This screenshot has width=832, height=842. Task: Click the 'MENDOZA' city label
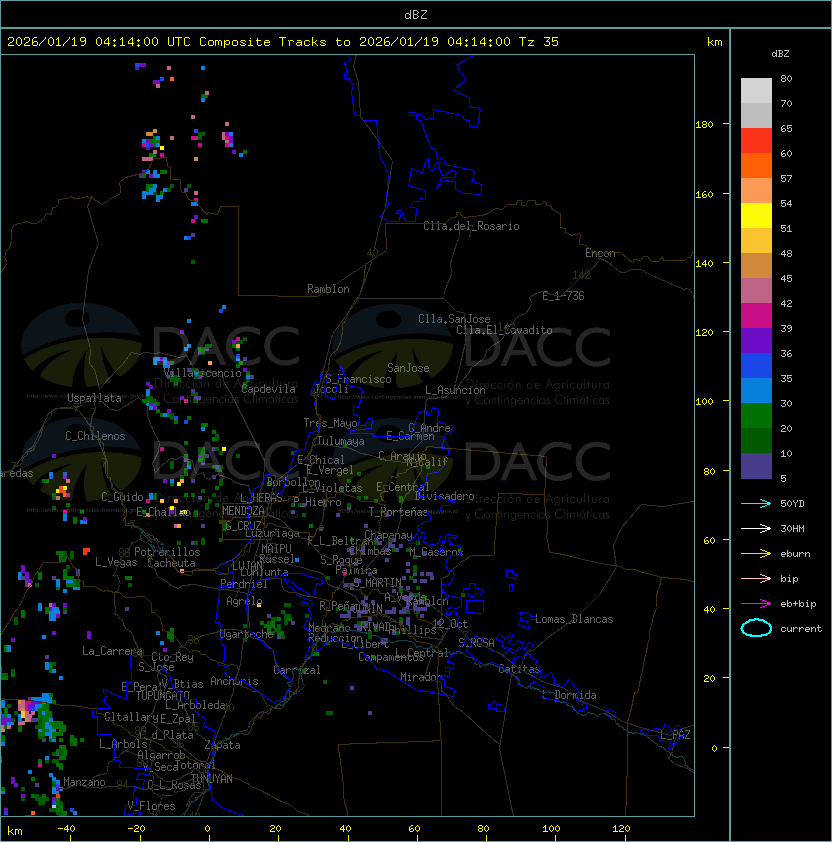pyautogui.click(x=243, y=511)
